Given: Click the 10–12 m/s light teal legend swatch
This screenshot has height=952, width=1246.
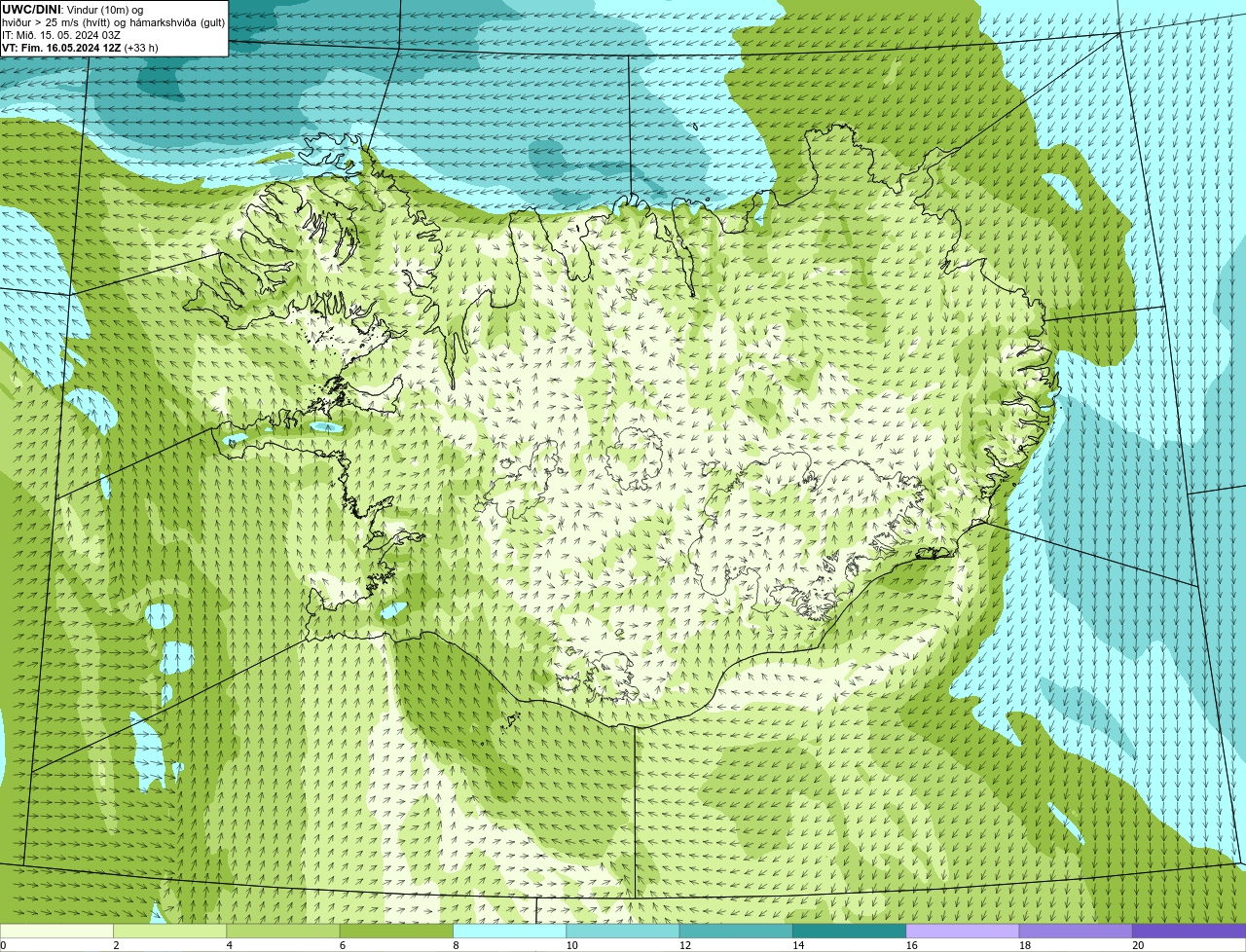Looking at the screenshot, I should (623, 931).
